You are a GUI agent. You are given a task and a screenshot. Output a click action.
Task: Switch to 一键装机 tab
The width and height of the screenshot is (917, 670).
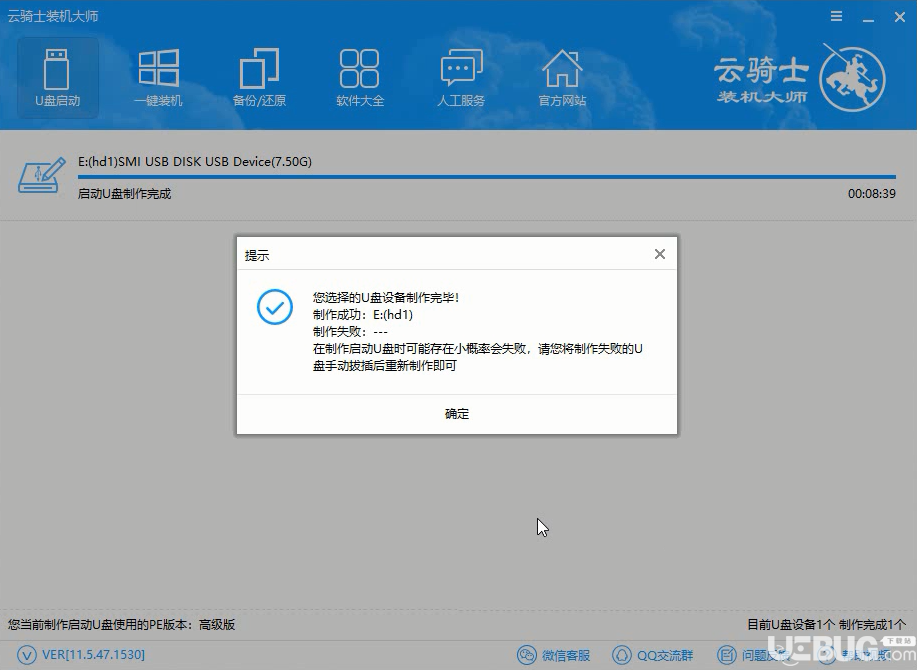tap(158, 78)
